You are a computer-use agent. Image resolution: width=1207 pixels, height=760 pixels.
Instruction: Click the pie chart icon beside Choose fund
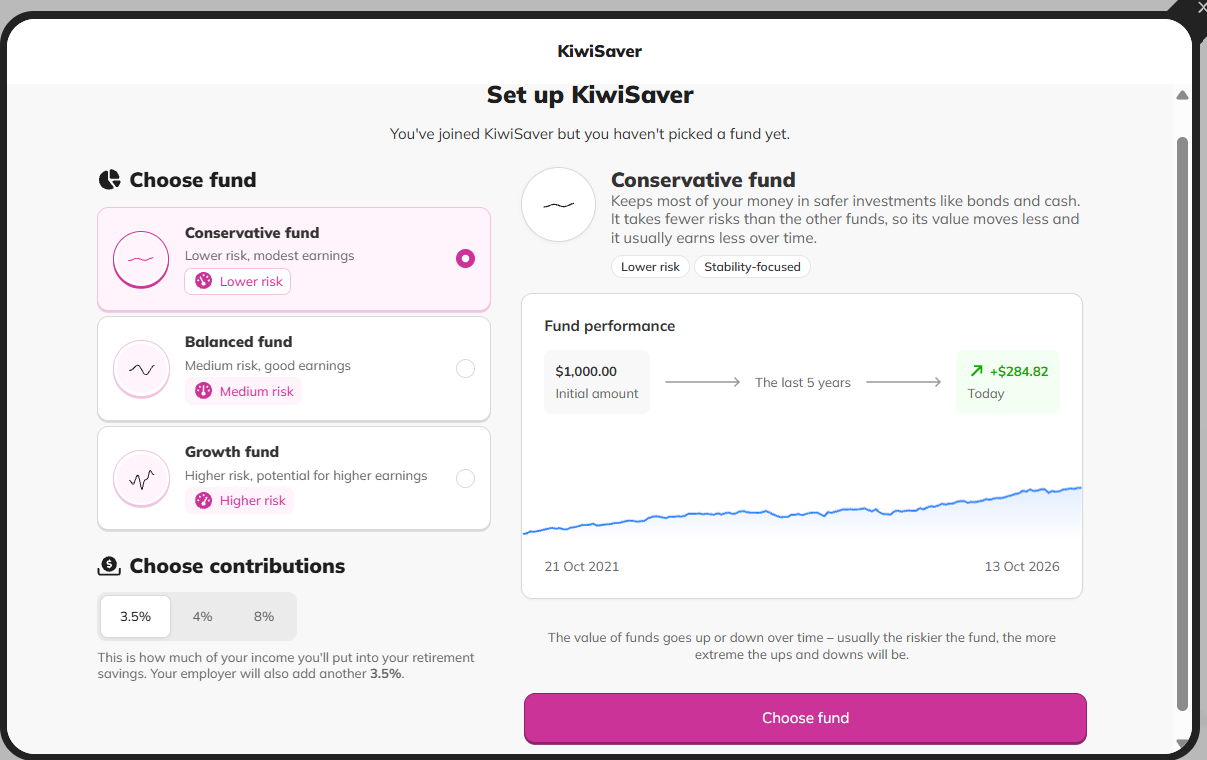(109, 180)
